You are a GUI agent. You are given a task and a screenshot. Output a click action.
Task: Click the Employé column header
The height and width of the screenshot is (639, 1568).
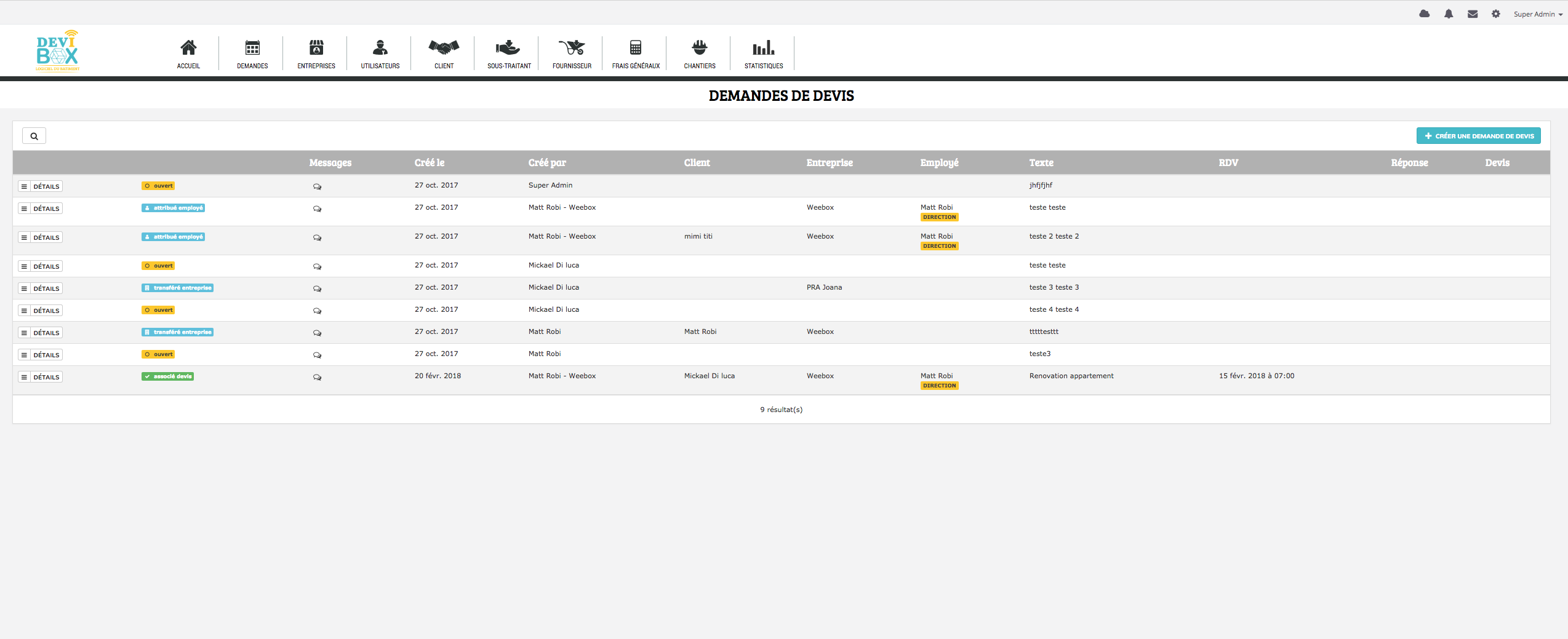click(939, 162)
